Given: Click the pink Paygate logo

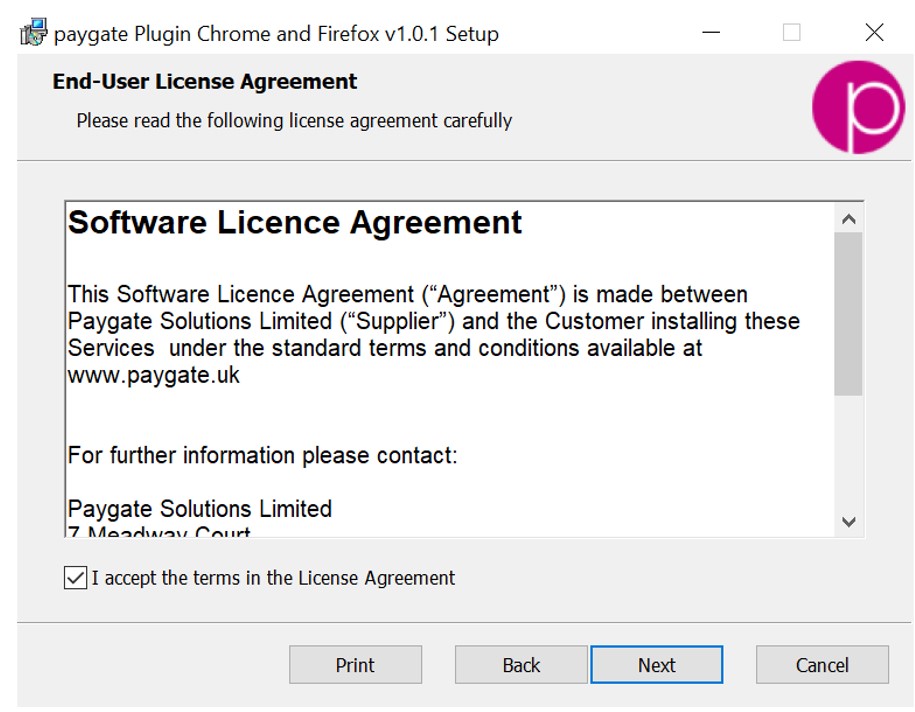Looking at the screenshot, I should point(858,107).
